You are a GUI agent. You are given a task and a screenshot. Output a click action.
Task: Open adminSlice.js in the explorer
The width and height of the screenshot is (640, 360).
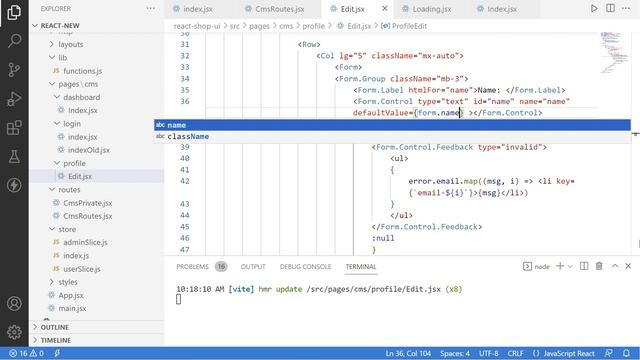pos(85,242)
